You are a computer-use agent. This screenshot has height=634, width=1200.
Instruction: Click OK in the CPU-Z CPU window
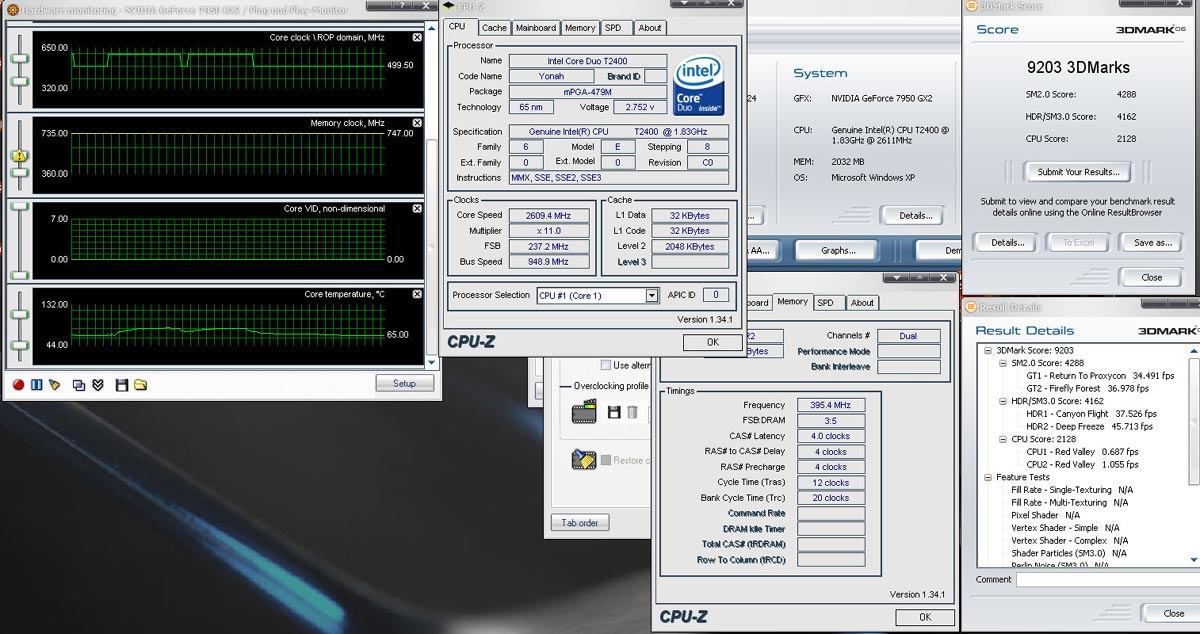(712, 342)
